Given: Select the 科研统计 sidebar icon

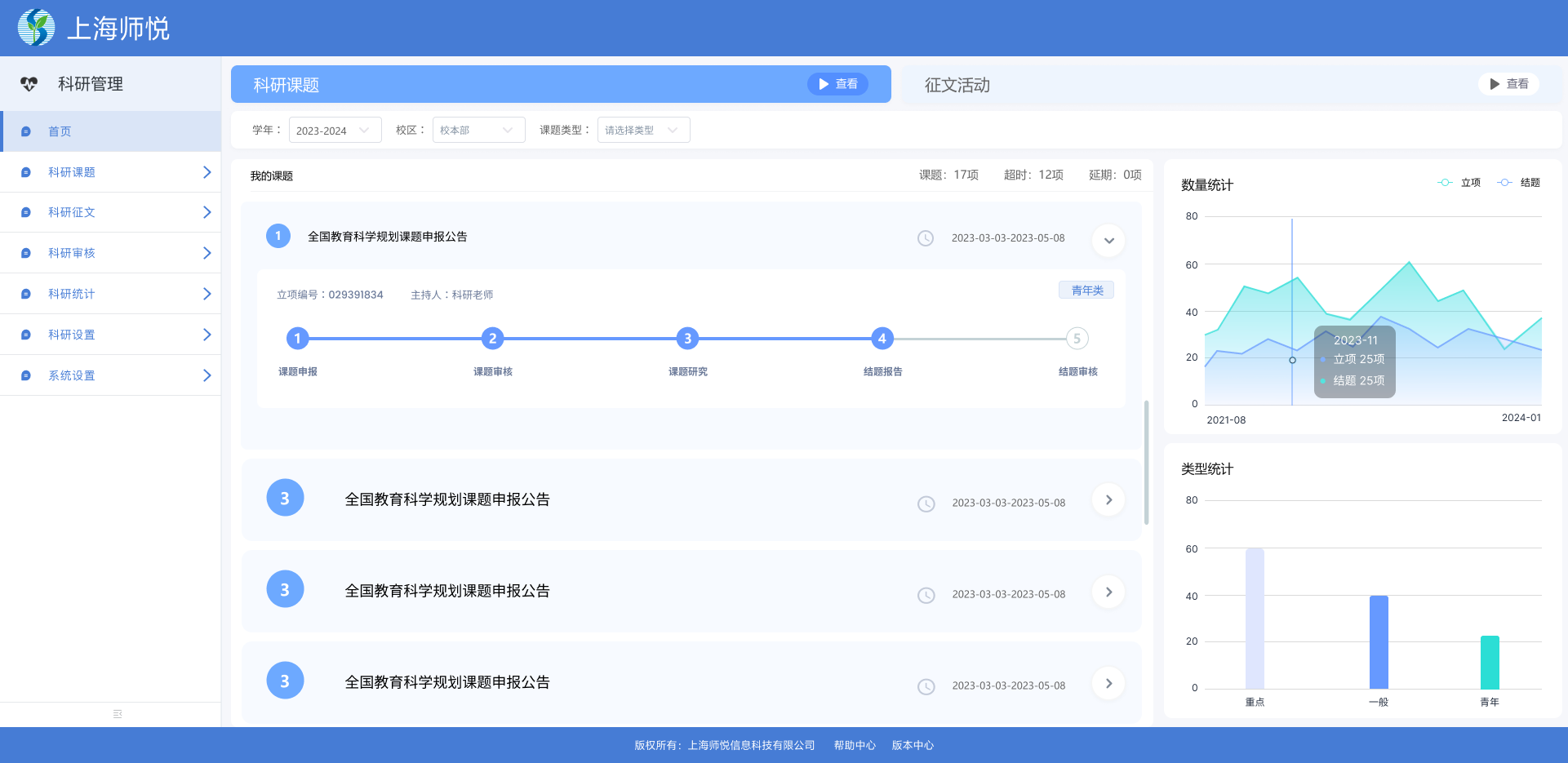Looking at the screenshot, I should click(26, 294).
